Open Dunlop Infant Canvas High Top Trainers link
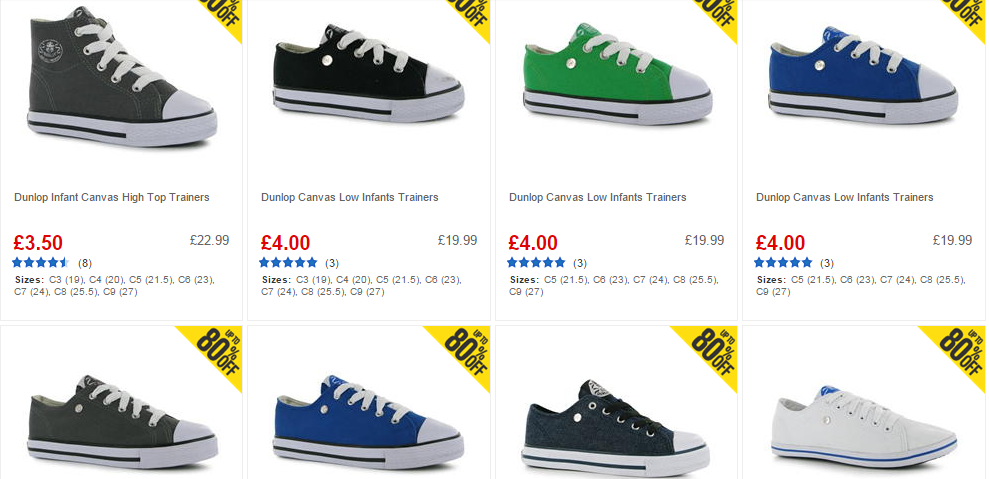Screen dimensions: 989x479 tap(112, 198)
